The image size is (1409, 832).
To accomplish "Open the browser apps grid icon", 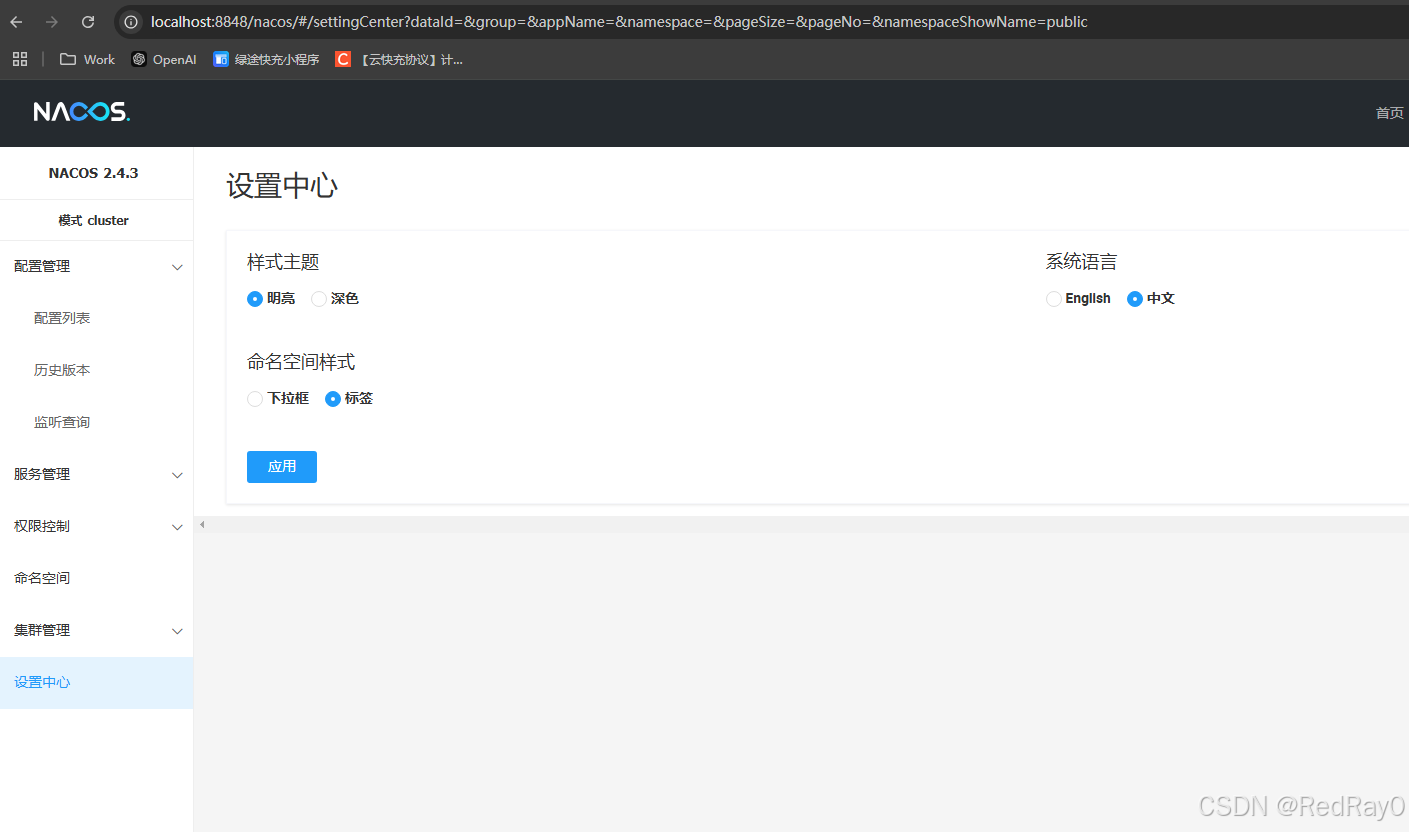I will 20,59.
